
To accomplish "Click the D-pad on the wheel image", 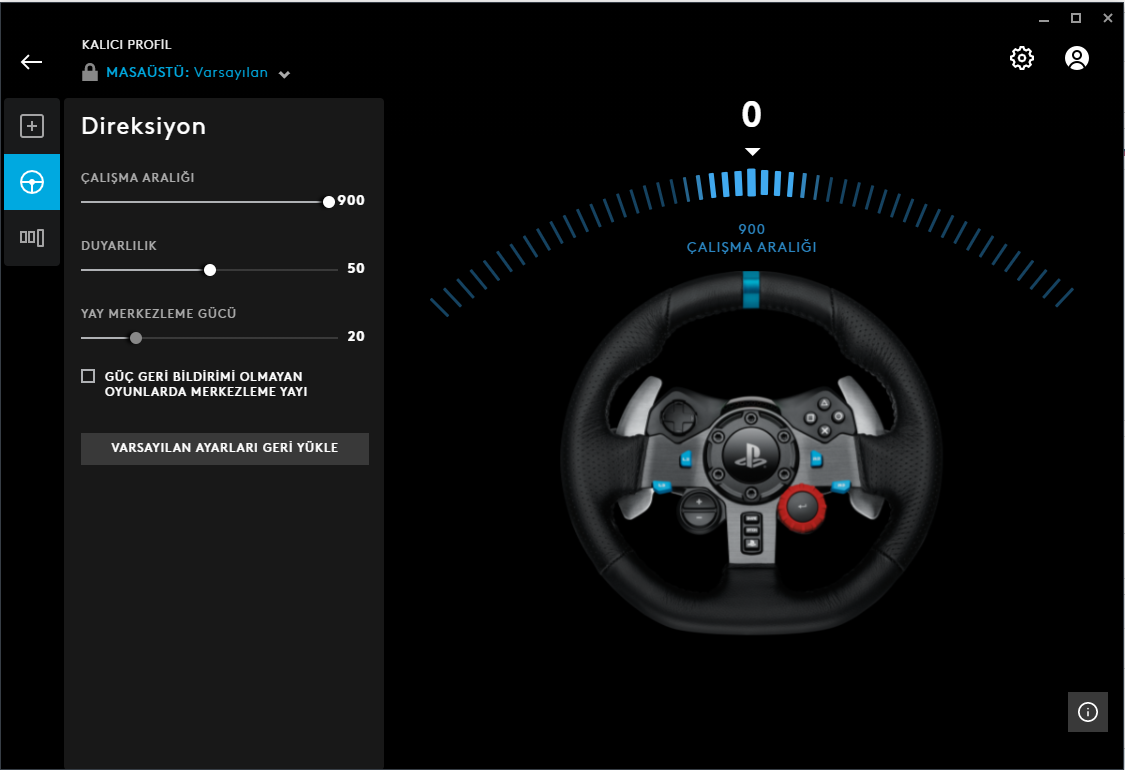I will [x=677, y=417].
